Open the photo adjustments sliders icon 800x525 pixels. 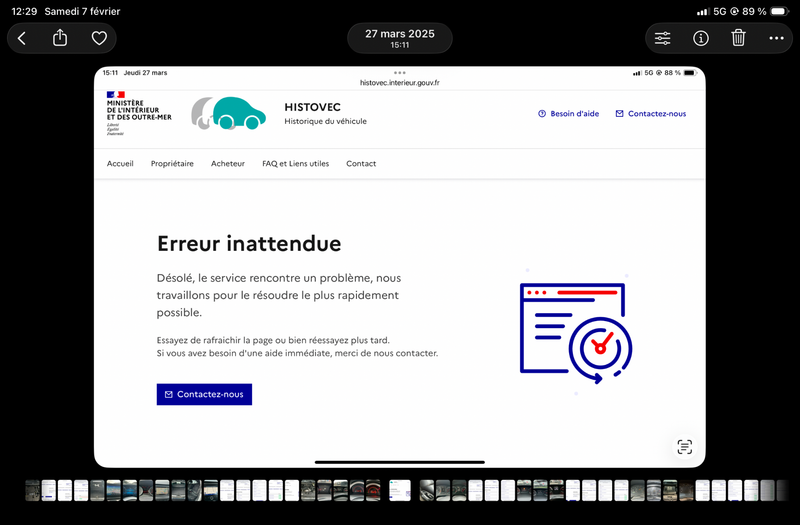pyautogui.click(x=663, y=38)
